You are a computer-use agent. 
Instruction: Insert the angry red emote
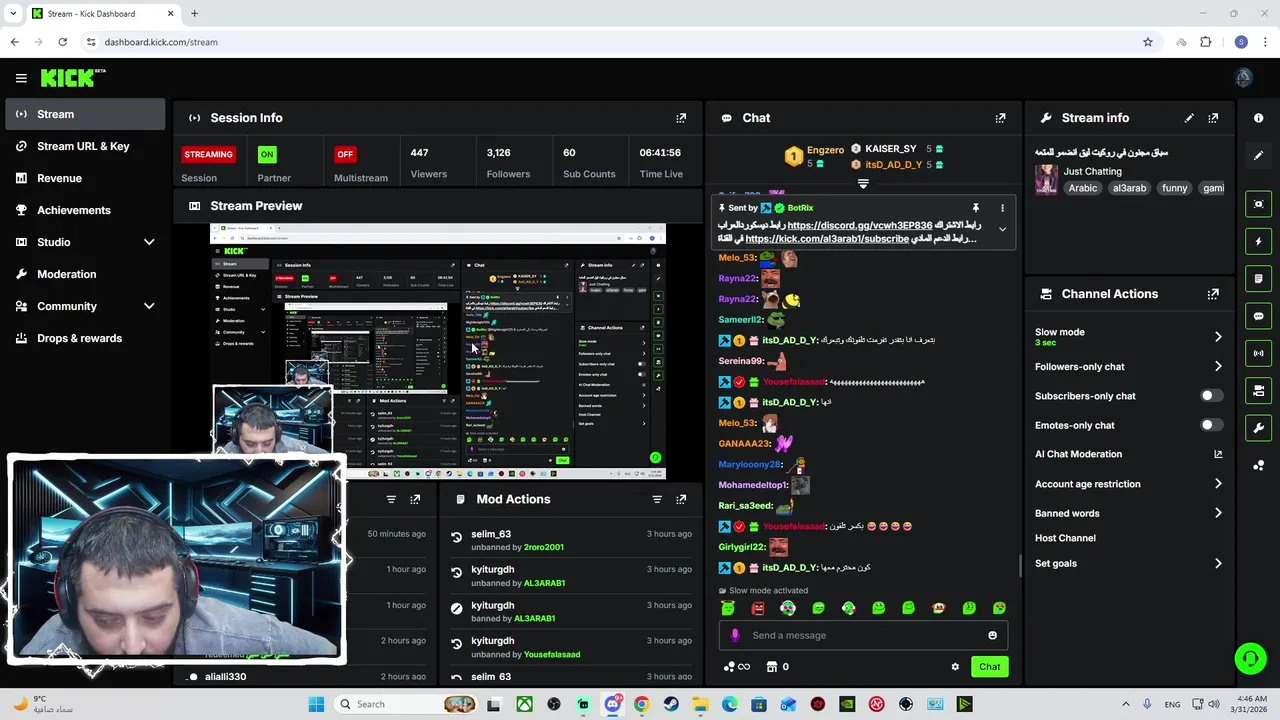tap(758, 608)
